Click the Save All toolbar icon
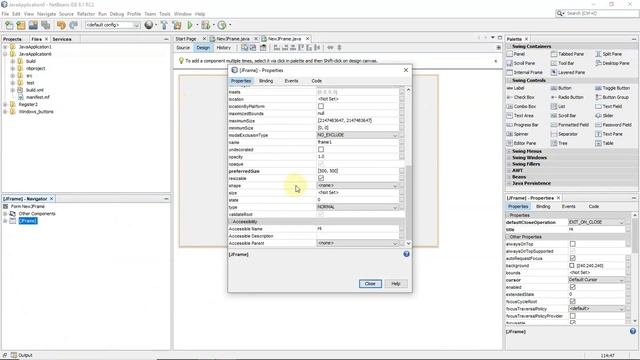 pos(46,25)
